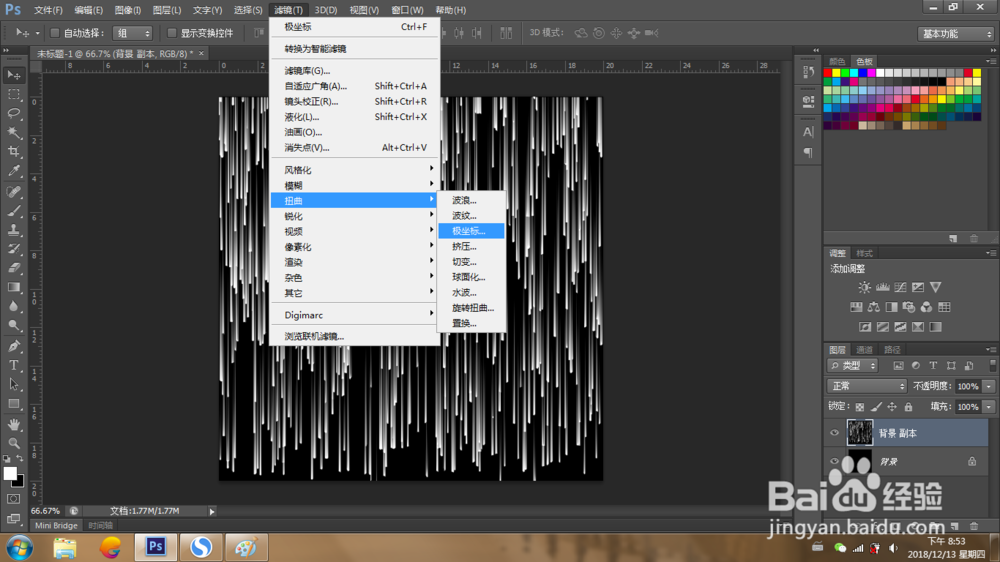Switch to the 样式 tab

point(864,253)
